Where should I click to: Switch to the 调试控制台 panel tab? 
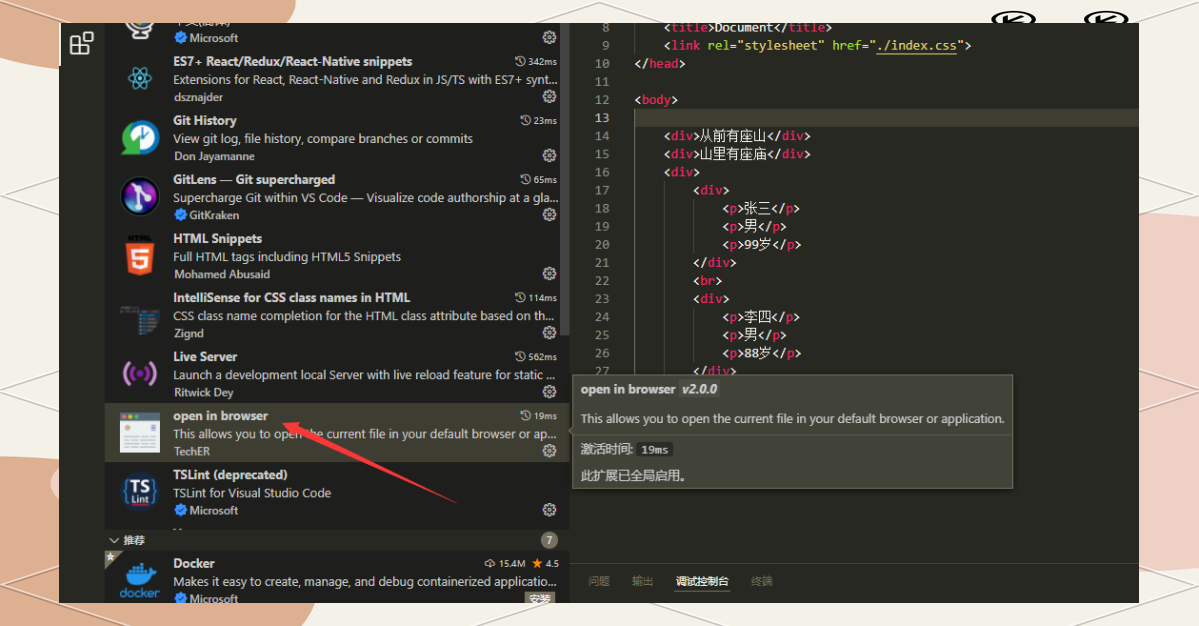click(702, 581)
